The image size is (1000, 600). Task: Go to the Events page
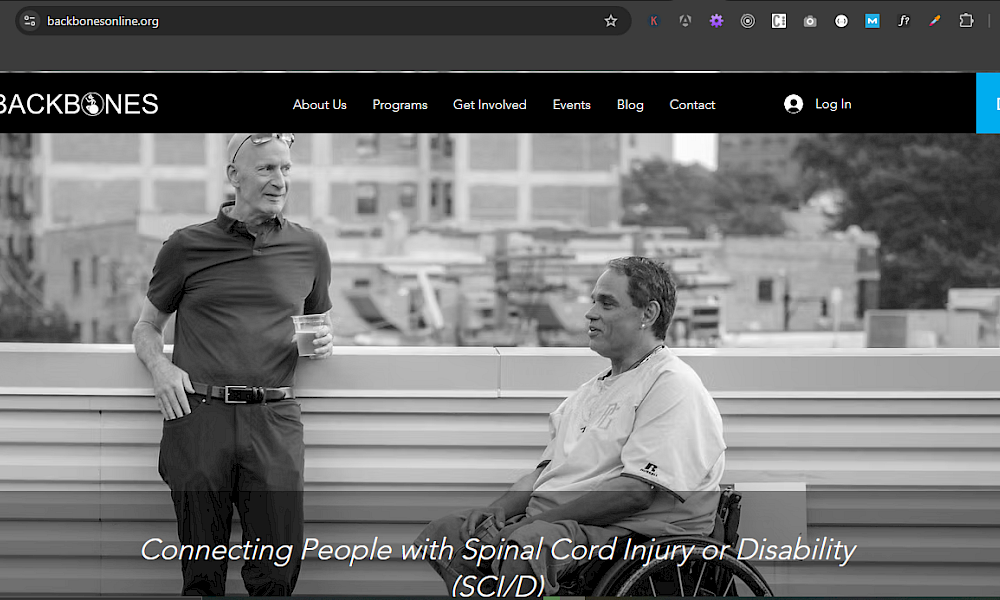[x=571, y=105]
